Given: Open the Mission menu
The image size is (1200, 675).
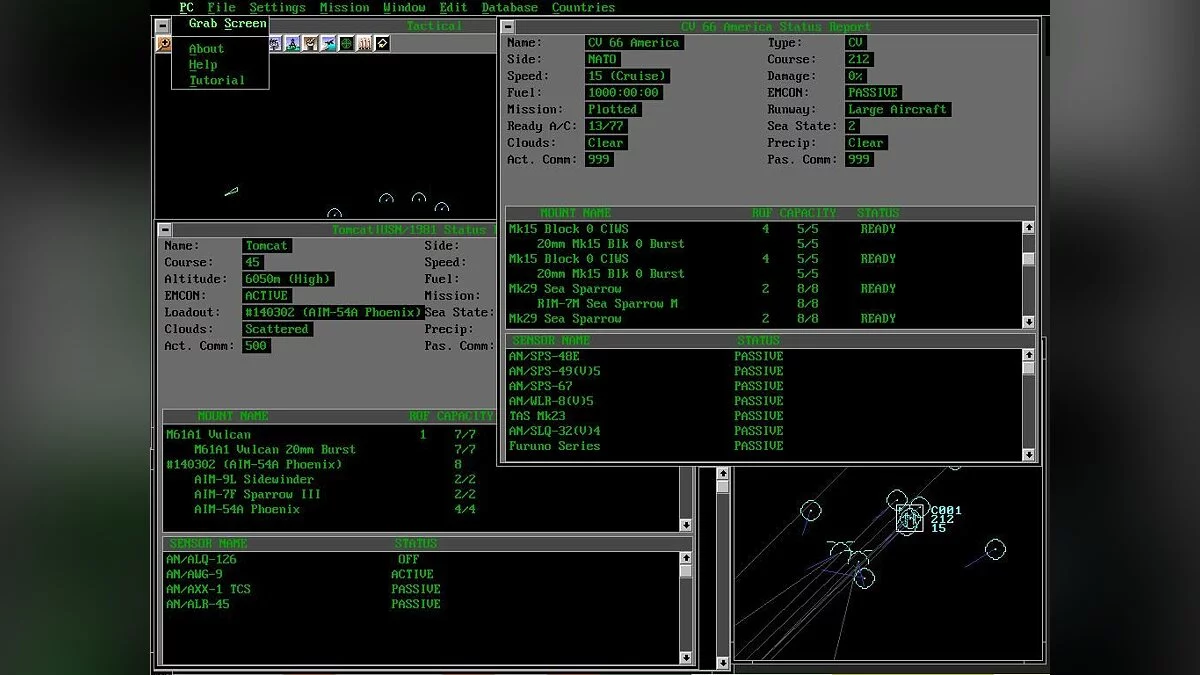Looking at the screenshot, I should pos(344,7).
